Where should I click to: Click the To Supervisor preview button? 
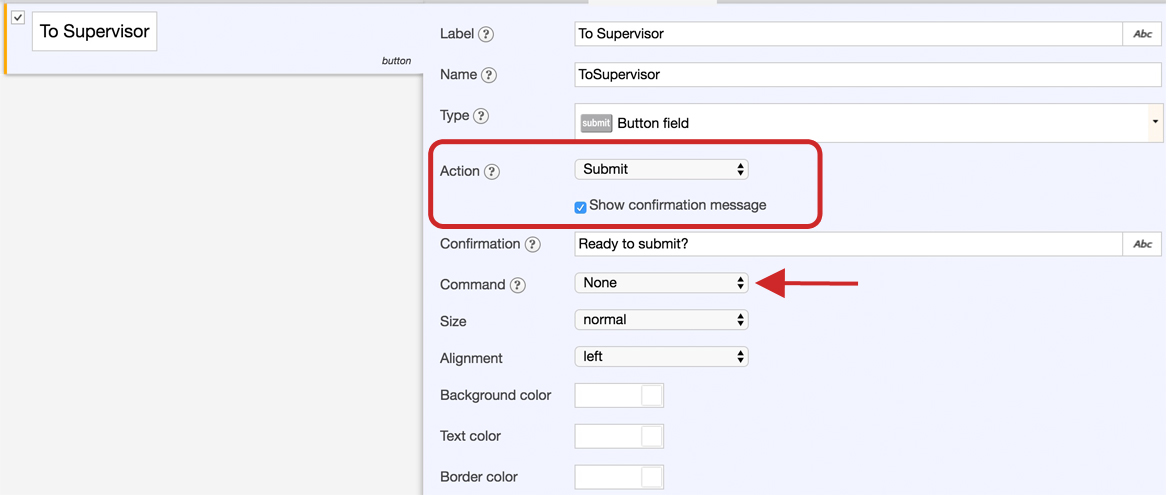[94, 32]
